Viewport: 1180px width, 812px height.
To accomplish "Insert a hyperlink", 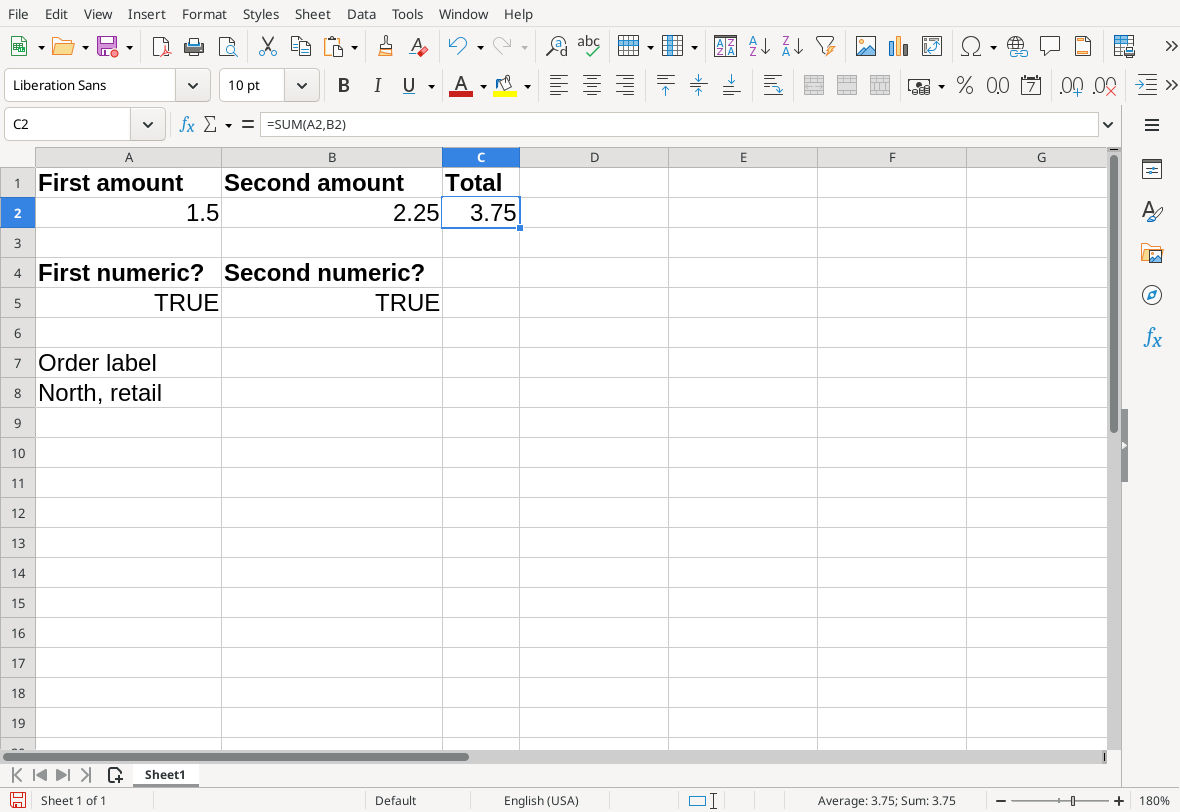I will (1017, 47).
